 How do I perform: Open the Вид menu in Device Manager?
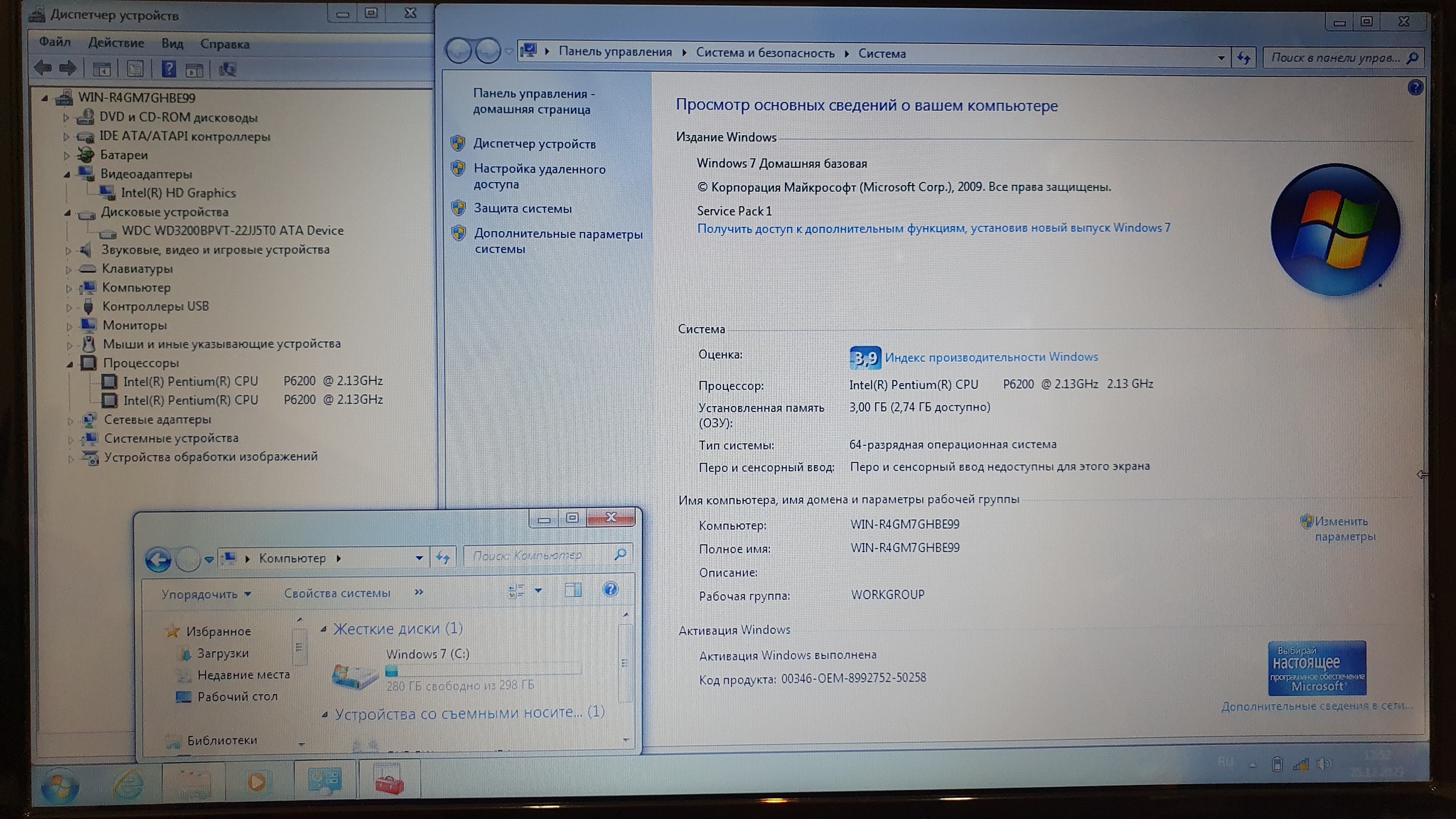[172, 43]
